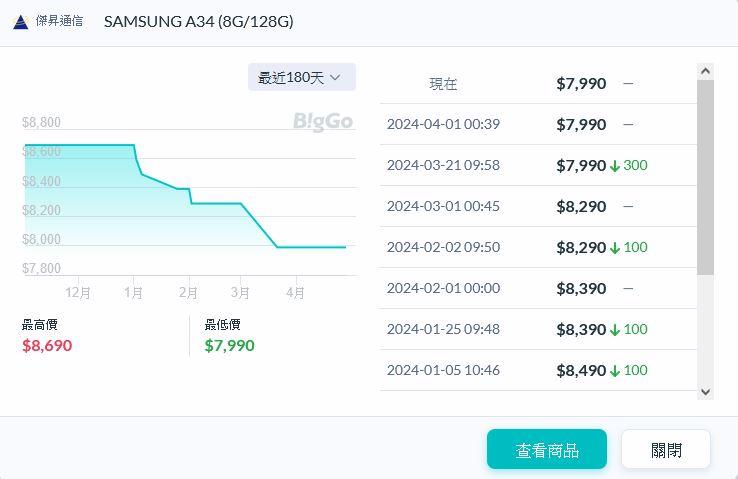This screenshot has height=479, width=738.
Task: Click the highest price value $8,690
Action: pos(47,345)
